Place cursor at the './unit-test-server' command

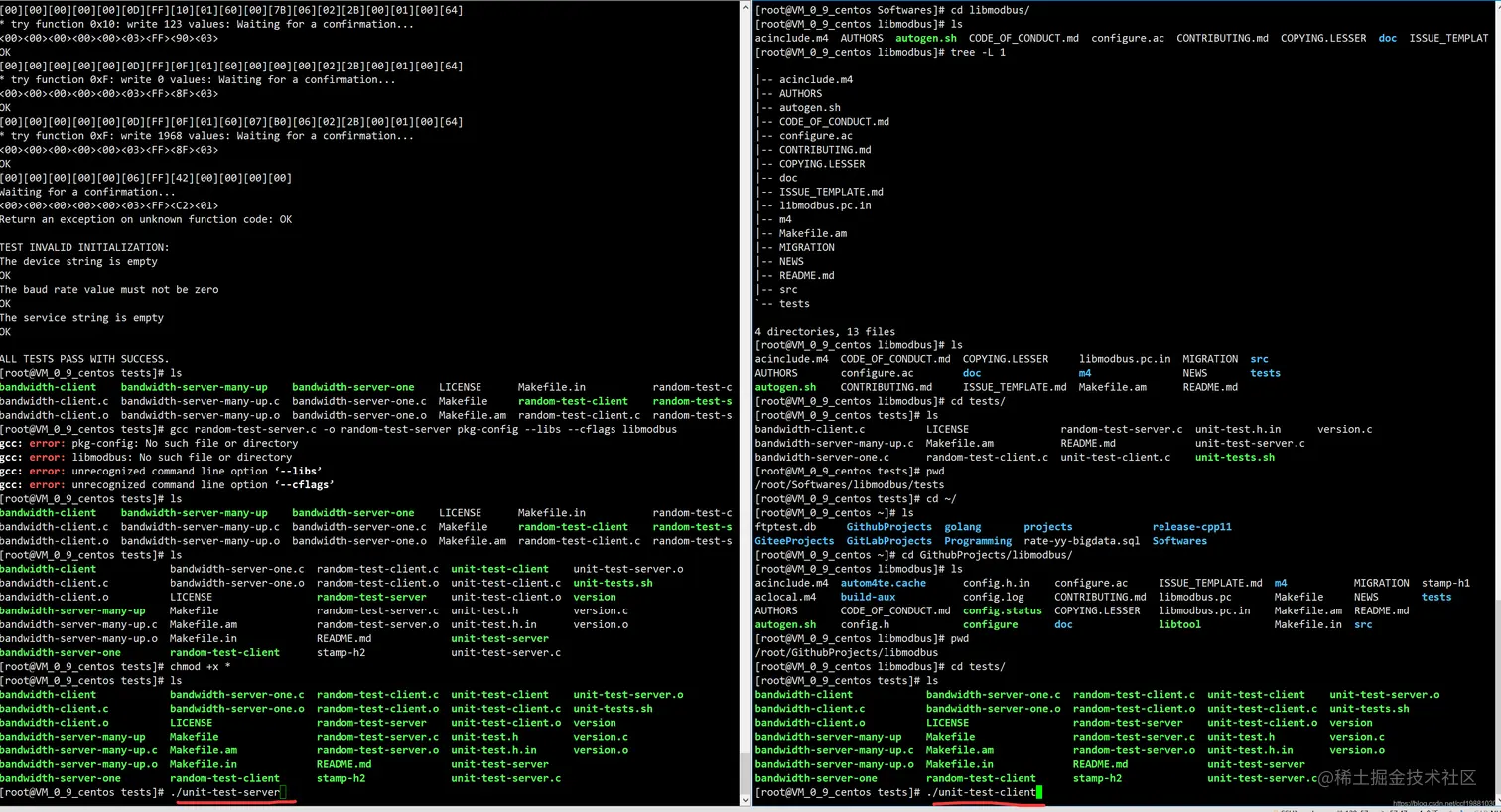[x=225, y=792]
